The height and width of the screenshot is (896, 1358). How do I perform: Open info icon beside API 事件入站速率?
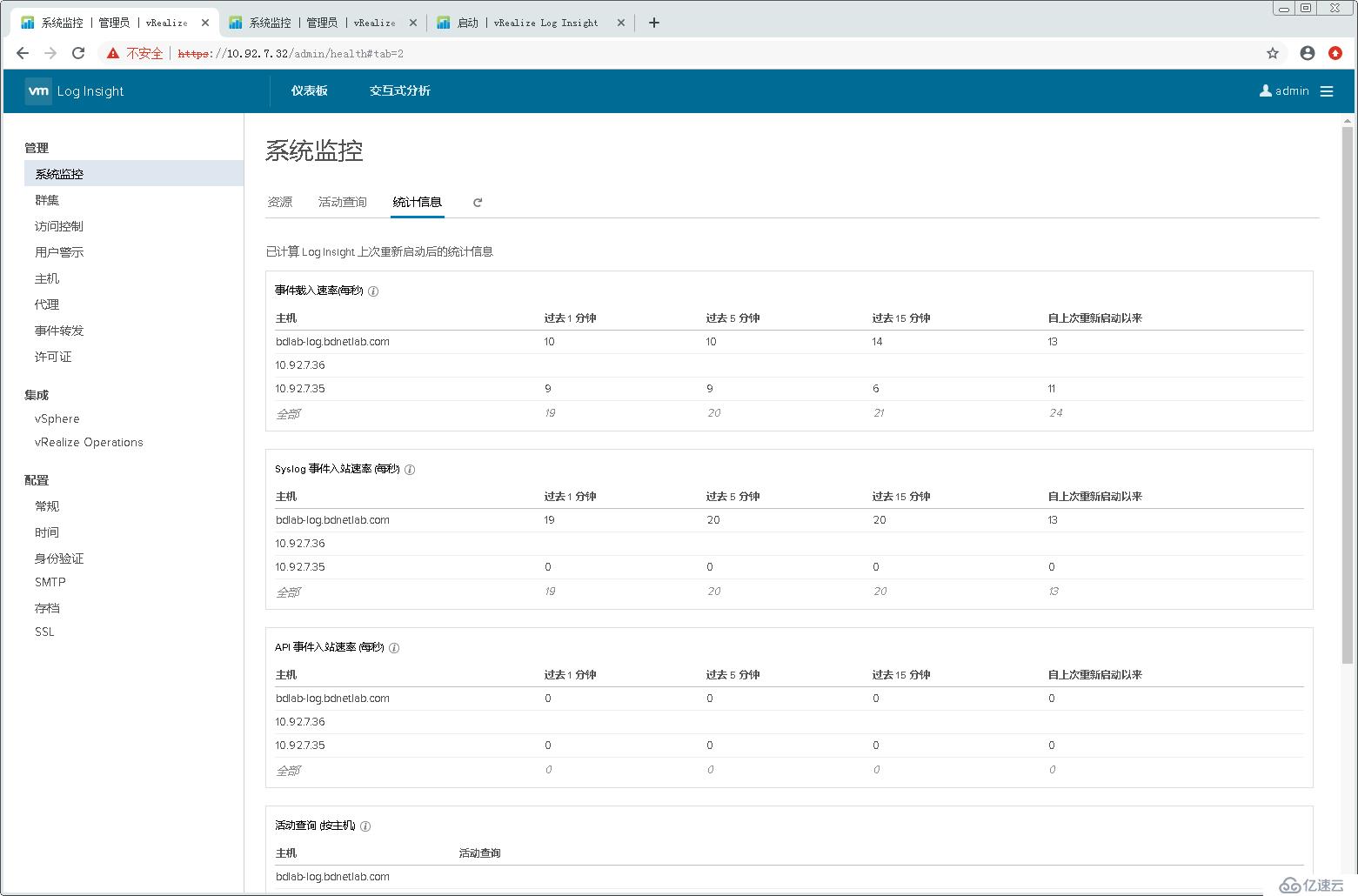[x=394, y=648]
